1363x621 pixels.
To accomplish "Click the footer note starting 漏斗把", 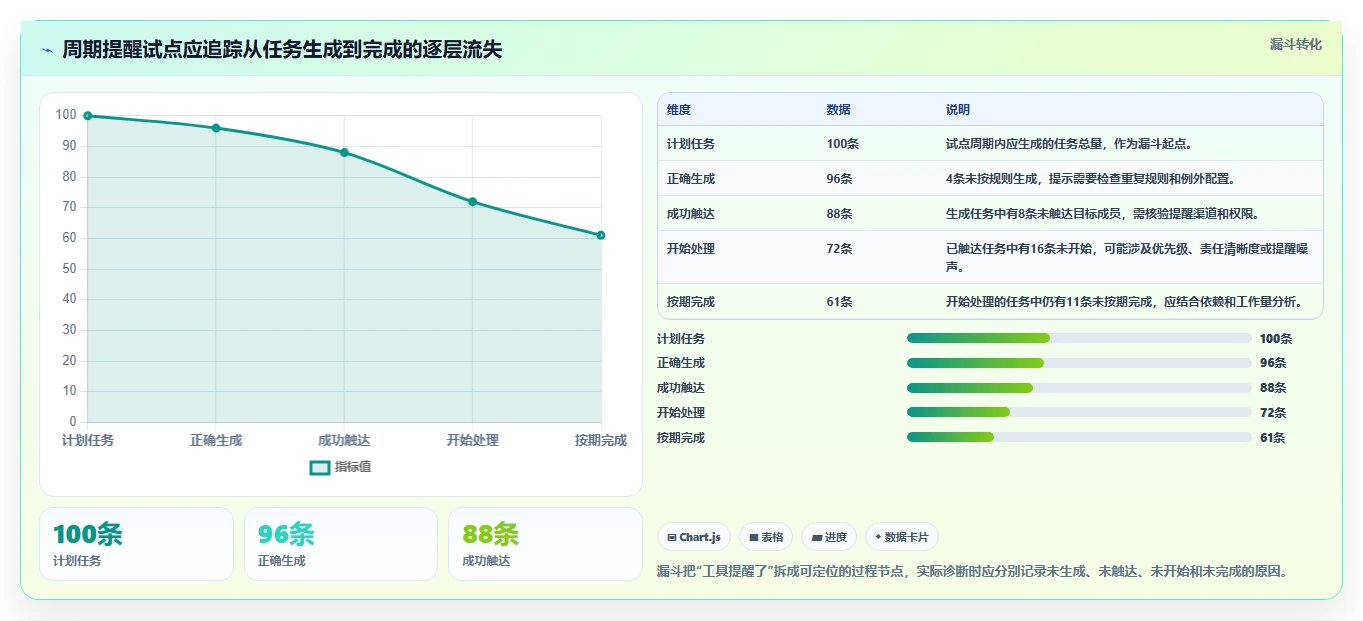I will (x=972, y=572).
